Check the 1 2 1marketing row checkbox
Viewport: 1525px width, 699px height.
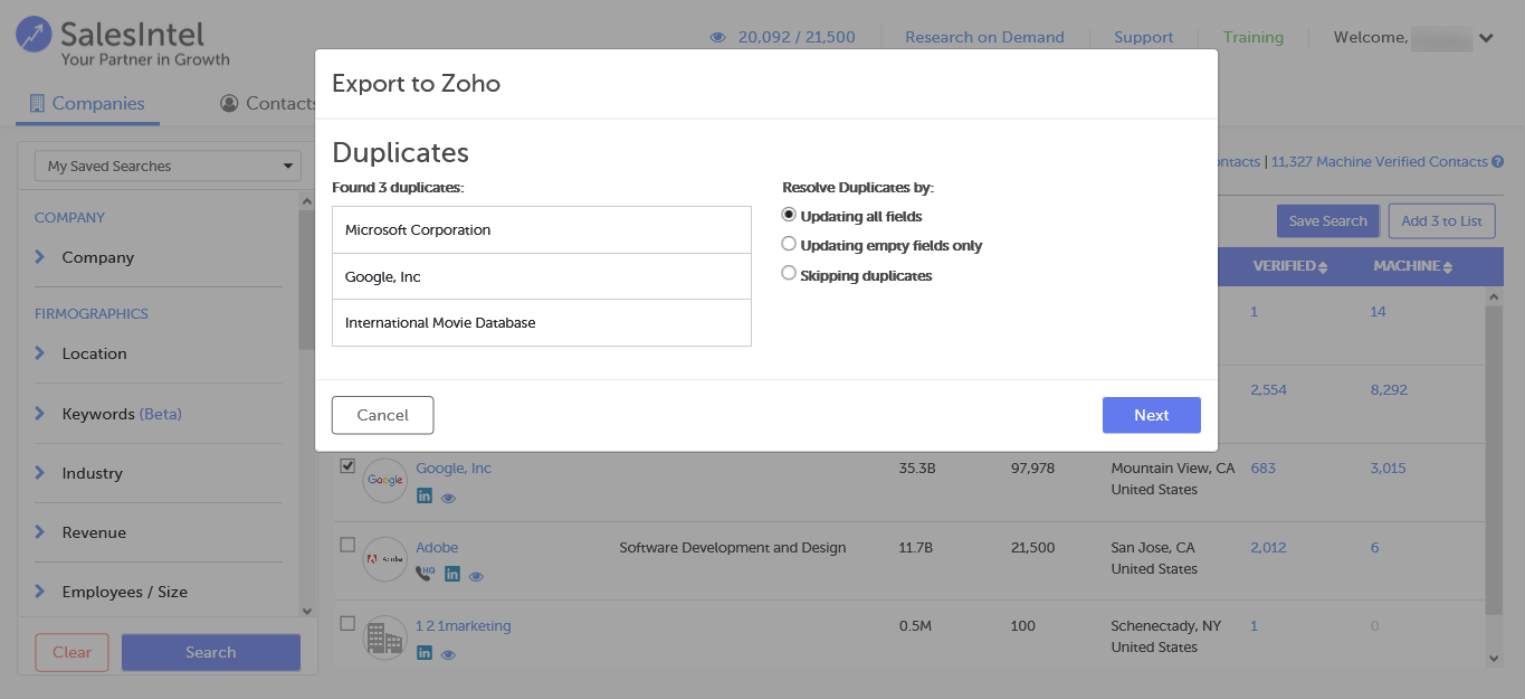(x=347, y=623)
